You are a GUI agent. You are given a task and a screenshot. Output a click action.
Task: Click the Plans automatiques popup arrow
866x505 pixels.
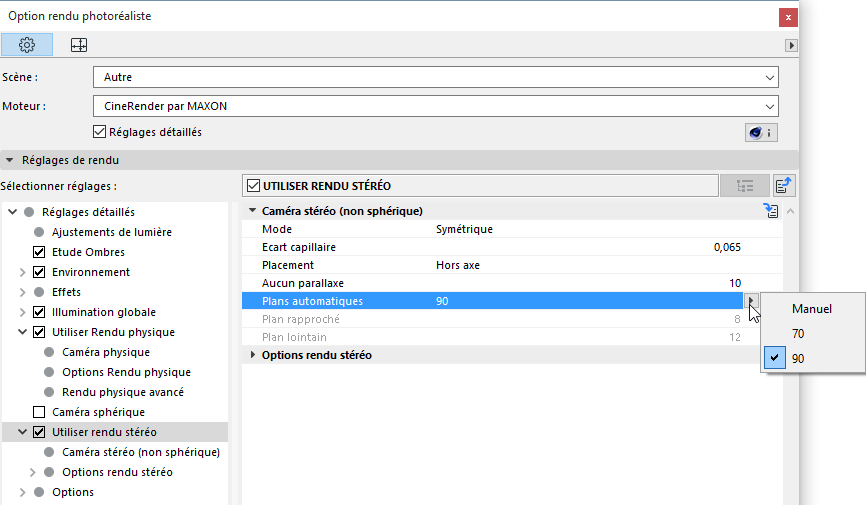[x=751, y=301]
